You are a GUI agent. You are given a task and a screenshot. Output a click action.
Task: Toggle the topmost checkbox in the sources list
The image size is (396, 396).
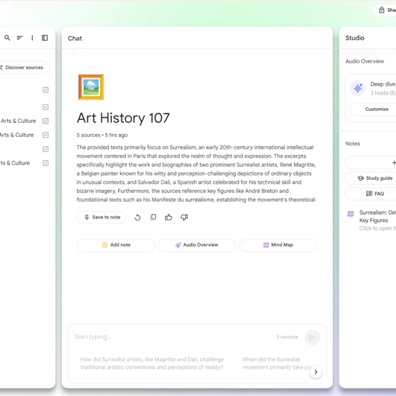[46, 90]
